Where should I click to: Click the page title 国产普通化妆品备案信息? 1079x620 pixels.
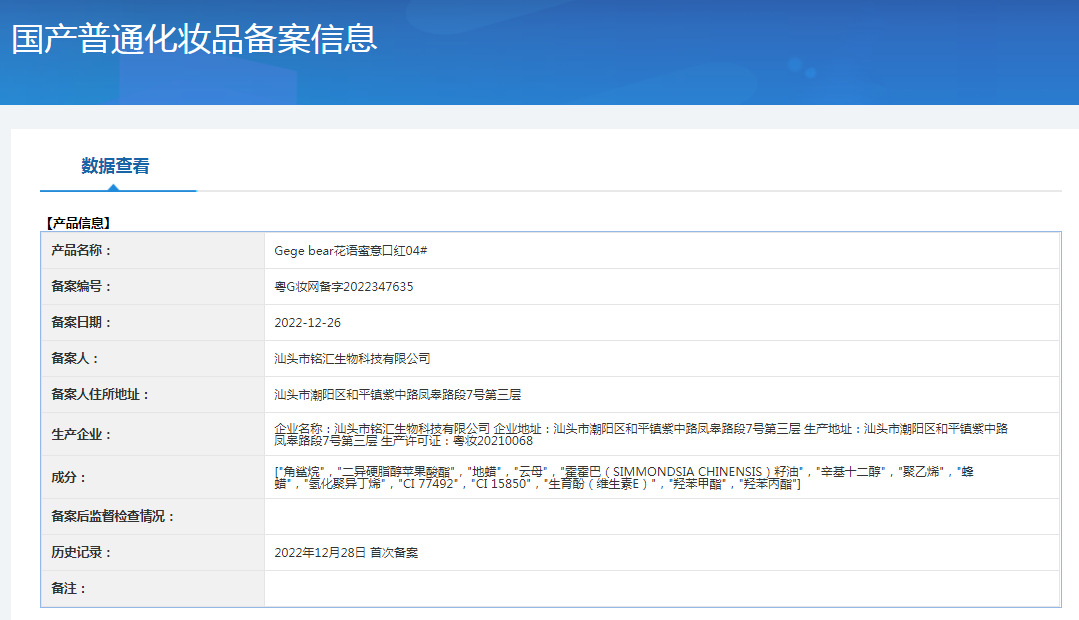pyautogui.click(x=195, y=39)
